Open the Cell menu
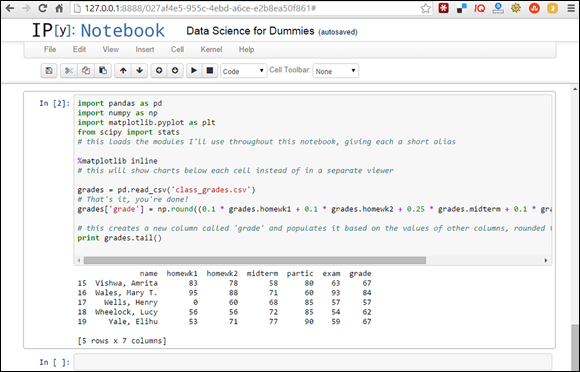The width and height of the screenshot is (580, 372). click(x=177, y=50)
